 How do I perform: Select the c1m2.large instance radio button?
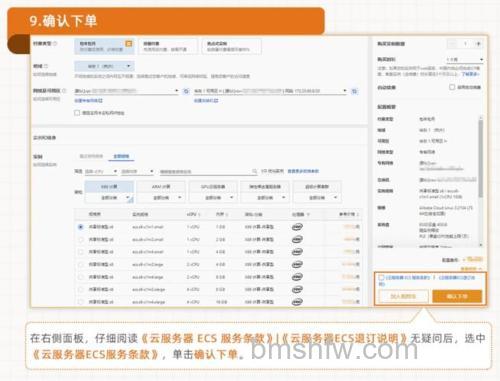tap(81, 264)
